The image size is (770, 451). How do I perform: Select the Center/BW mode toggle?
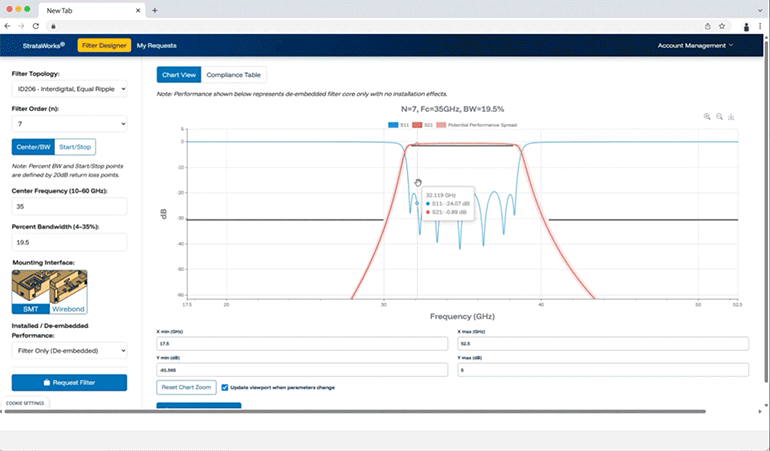(33, 147)
